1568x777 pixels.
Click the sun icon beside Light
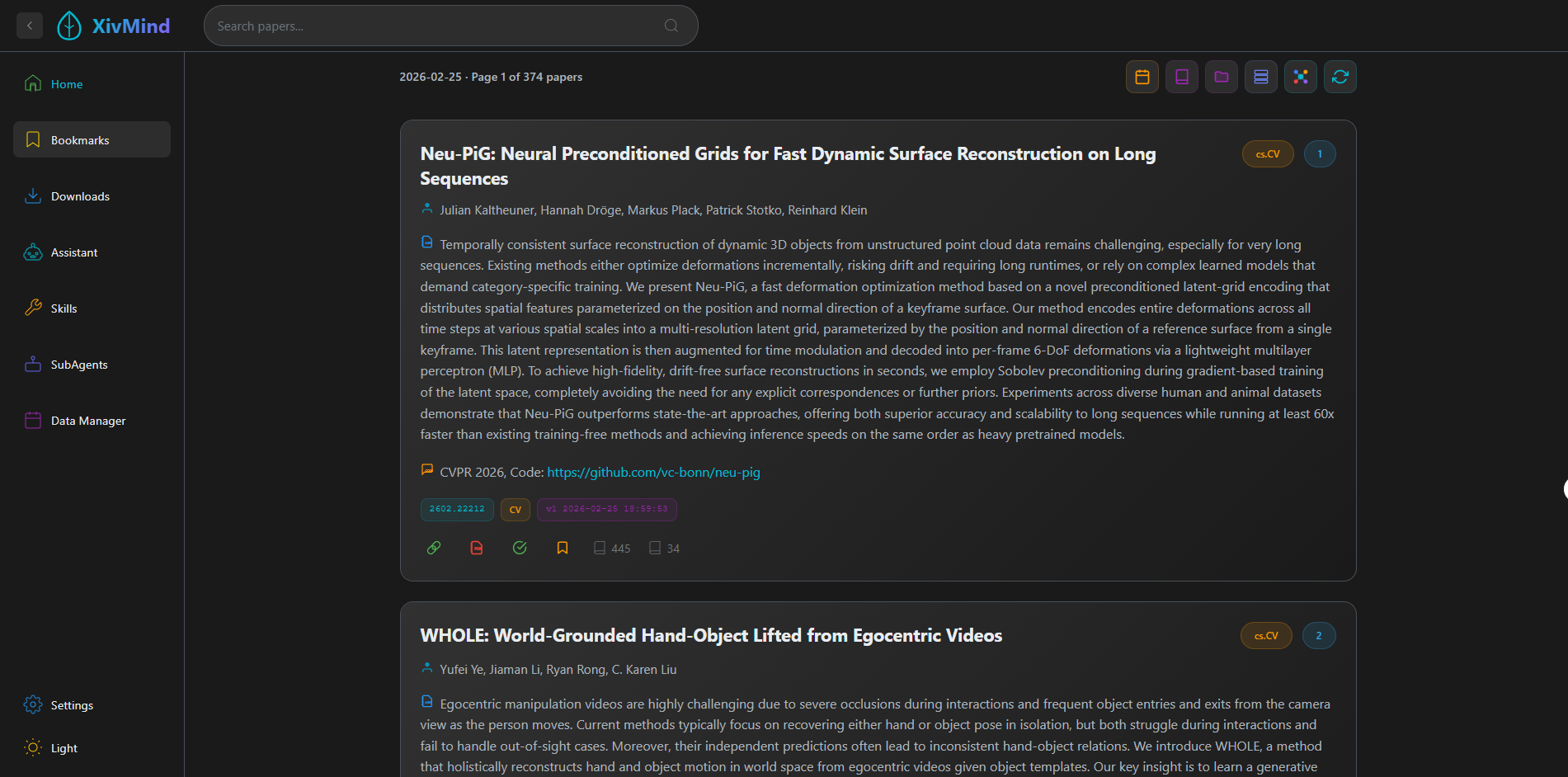(x=33, y=747)
